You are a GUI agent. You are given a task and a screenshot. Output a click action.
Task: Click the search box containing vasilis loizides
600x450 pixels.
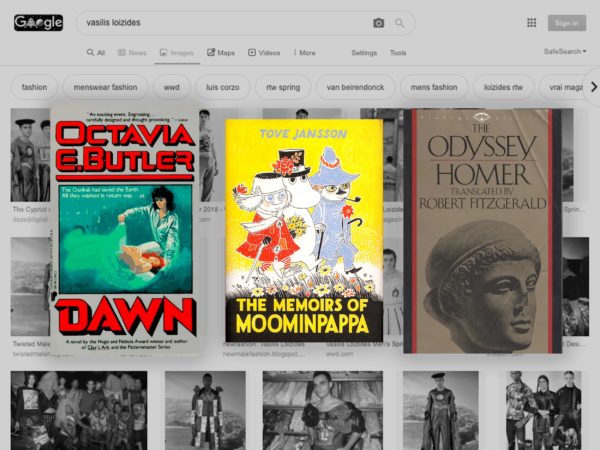(245, 23)
